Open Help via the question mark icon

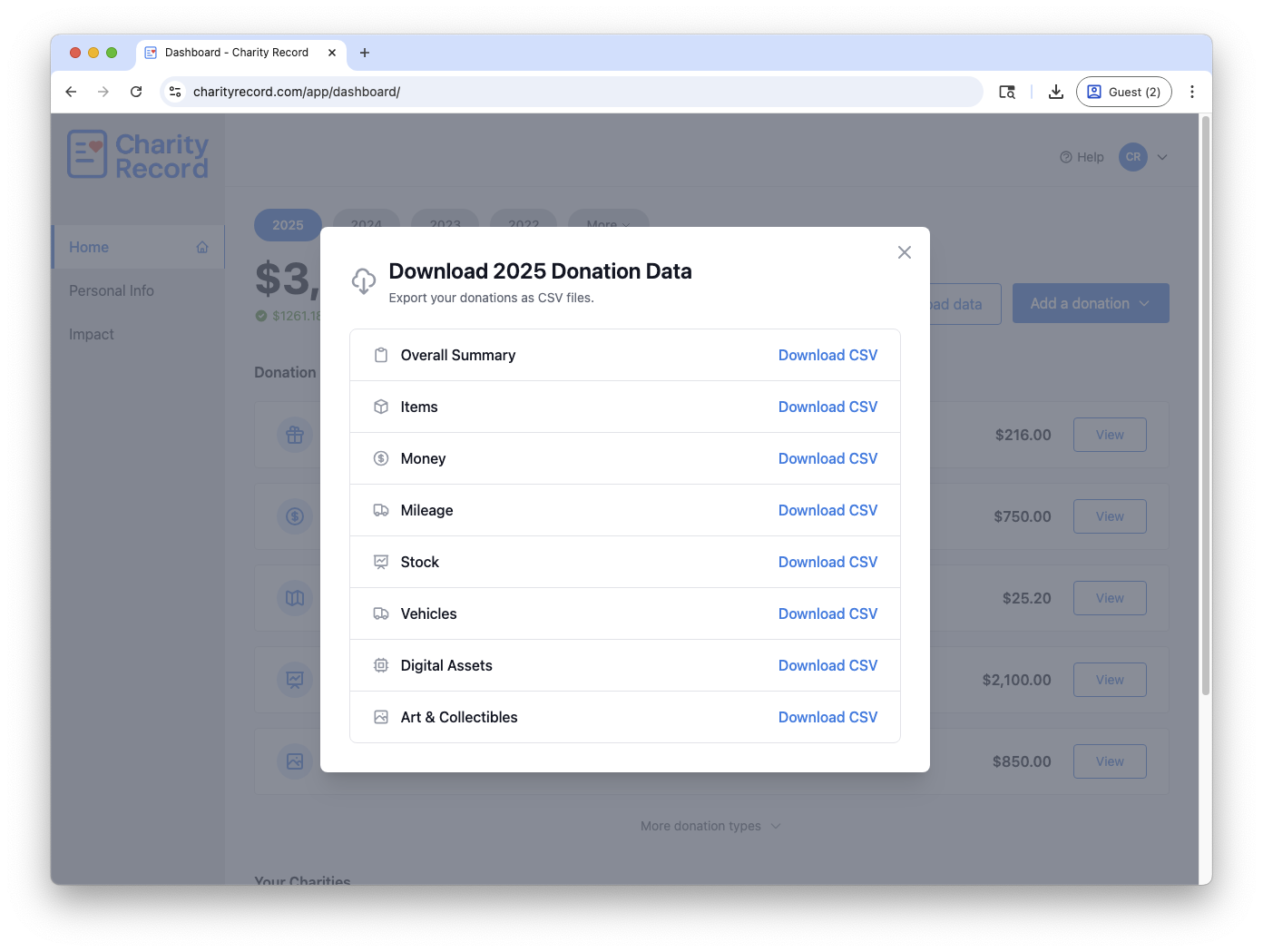pos(1065,157)
